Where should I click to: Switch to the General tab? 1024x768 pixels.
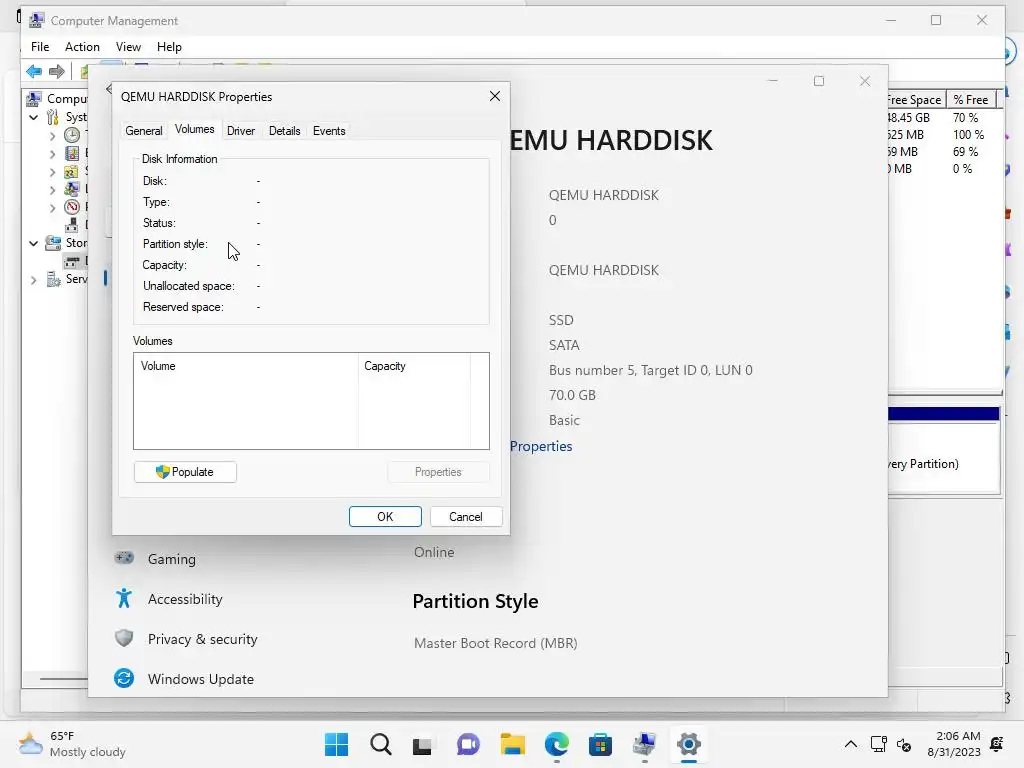coord(144,131)
